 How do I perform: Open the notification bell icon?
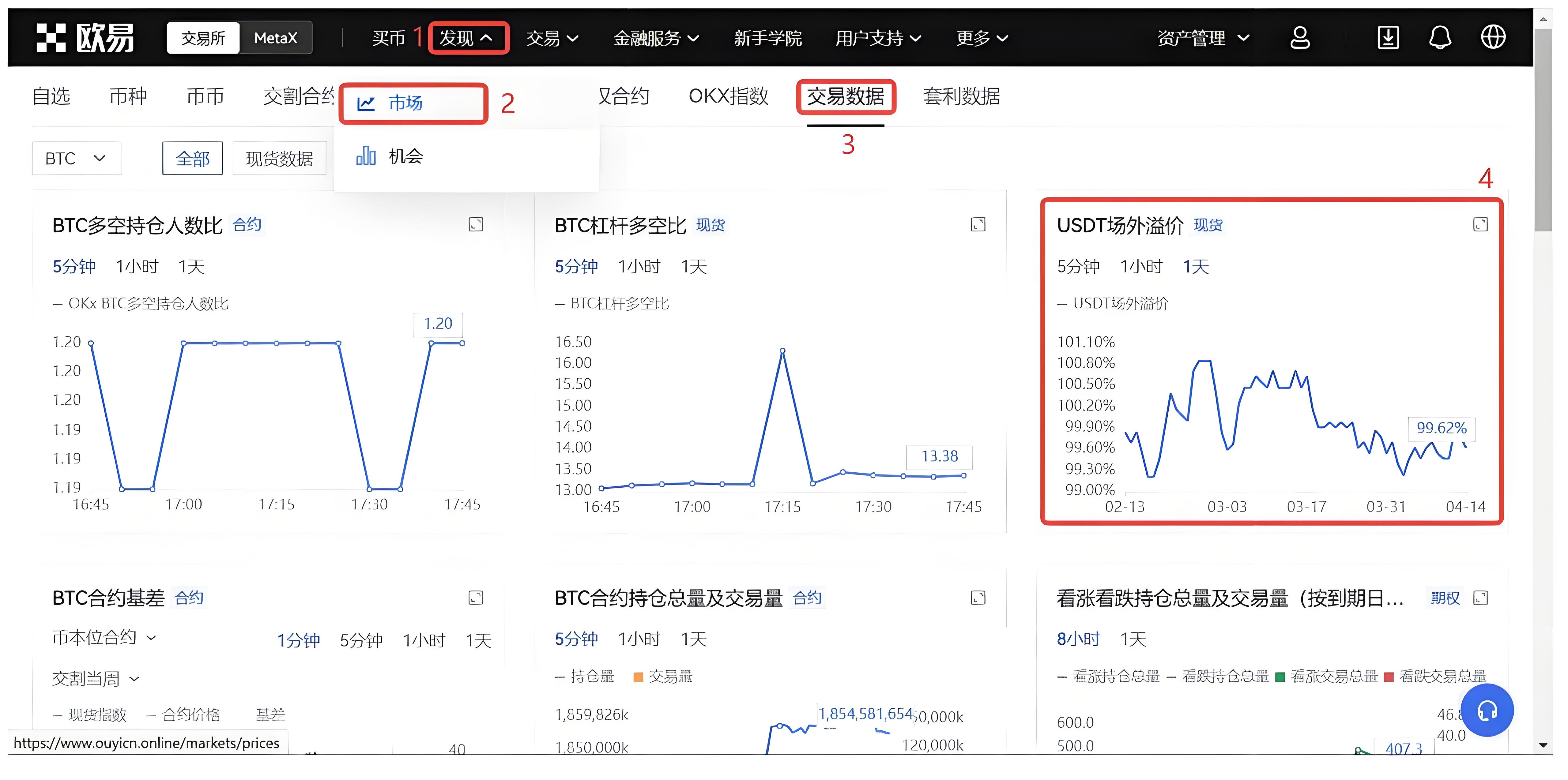tap(1441, 38)
